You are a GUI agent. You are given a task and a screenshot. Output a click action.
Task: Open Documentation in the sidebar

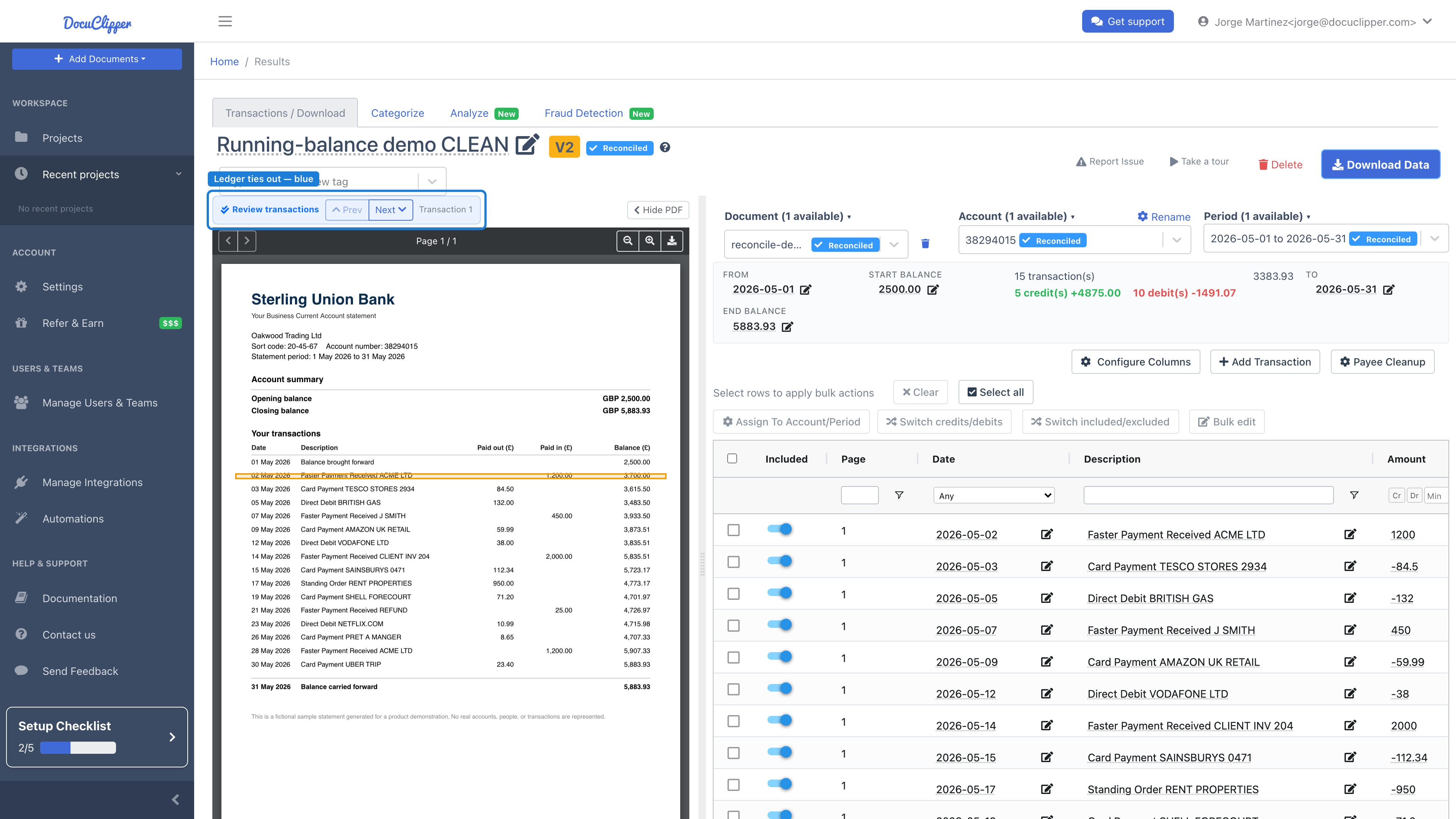click(x=80, y=598)
